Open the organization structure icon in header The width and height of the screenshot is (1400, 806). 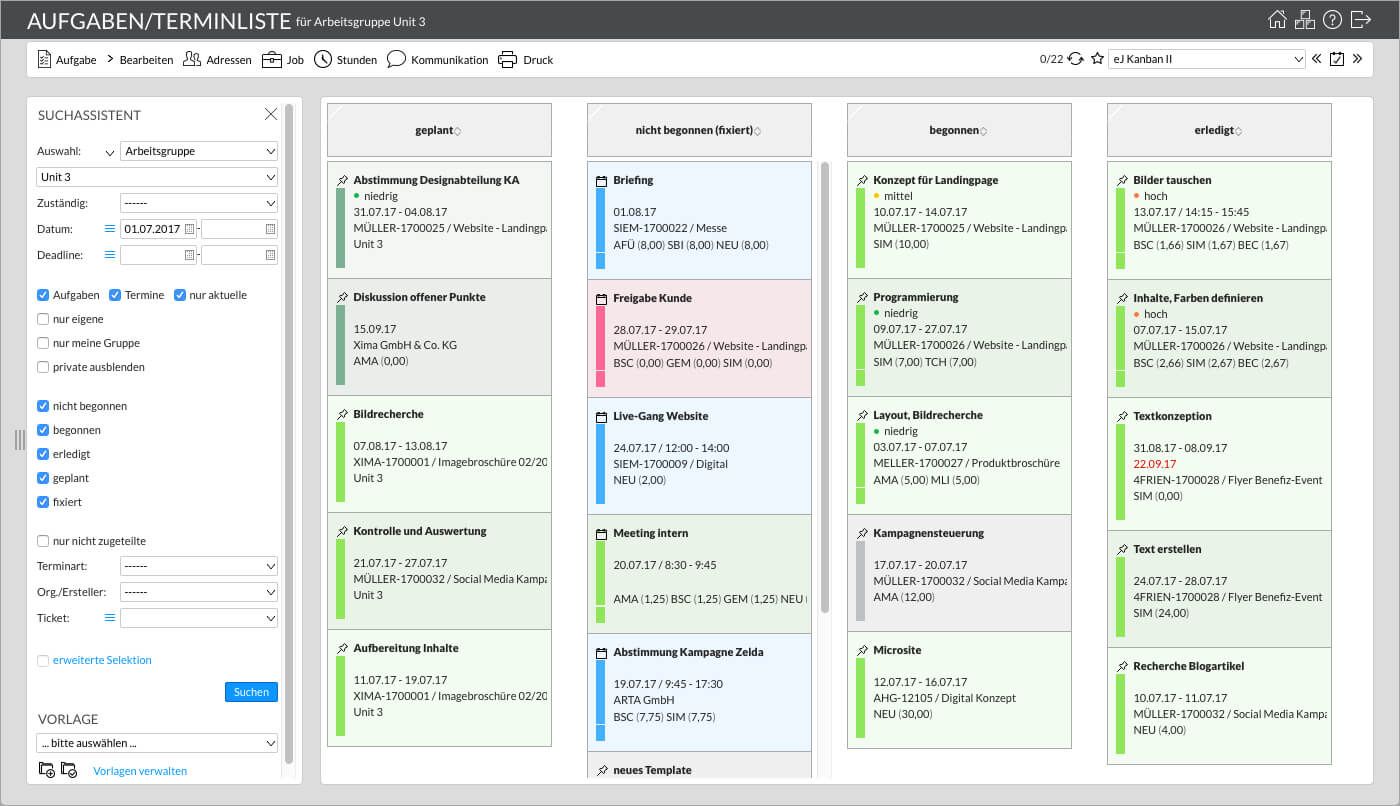(x=1305, y=20)
